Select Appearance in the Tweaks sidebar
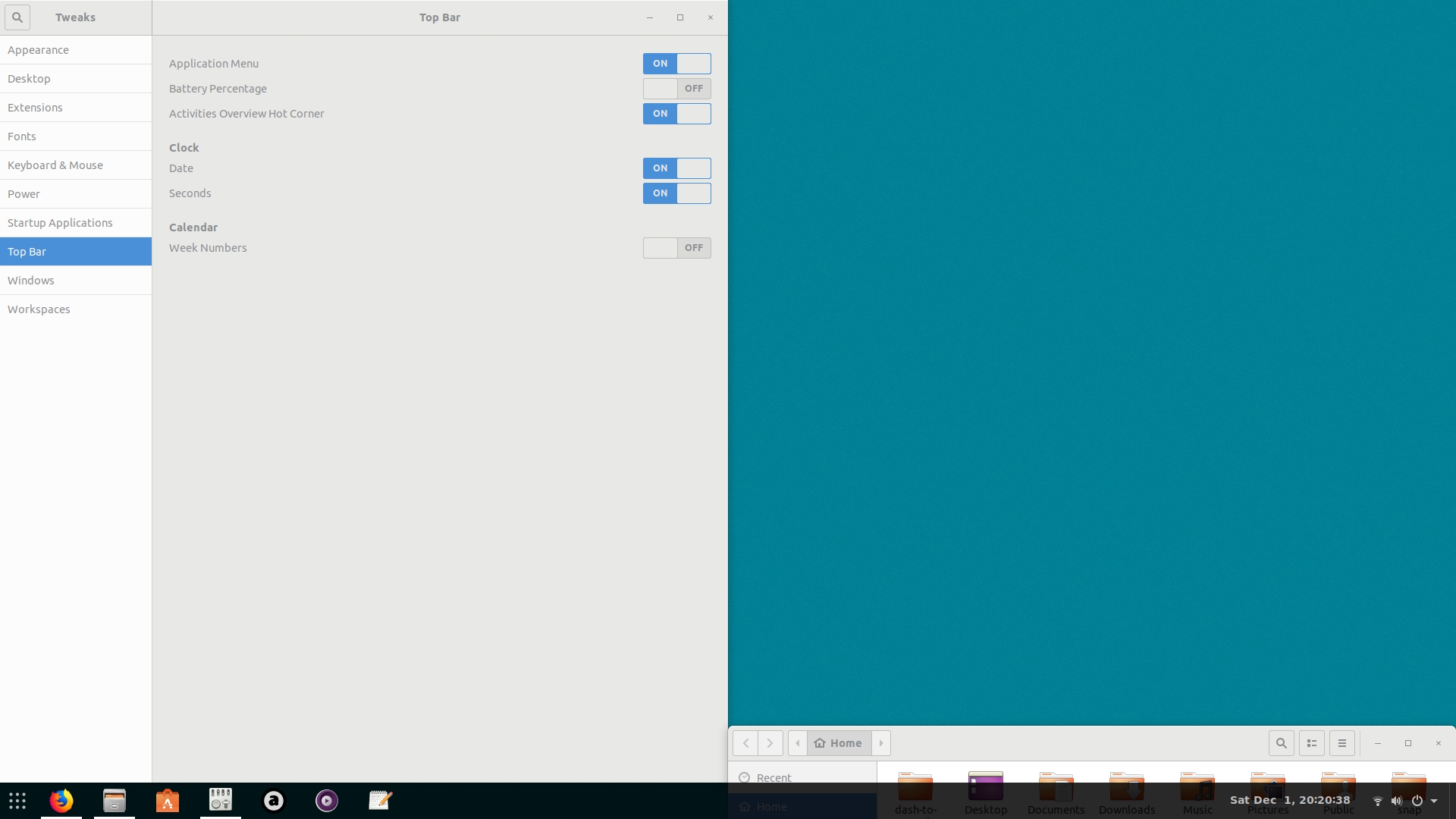This screenshot has width=1456, height=819. (x=76, y=50)
